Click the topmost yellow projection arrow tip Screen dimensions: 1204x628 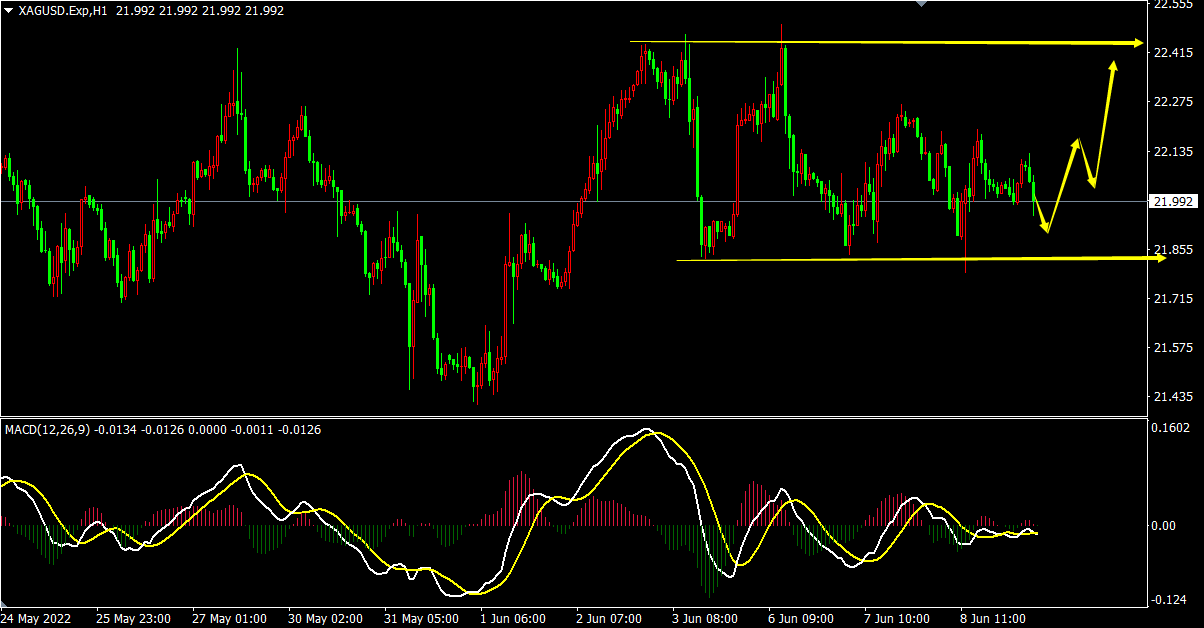(x=1114, y=64)
